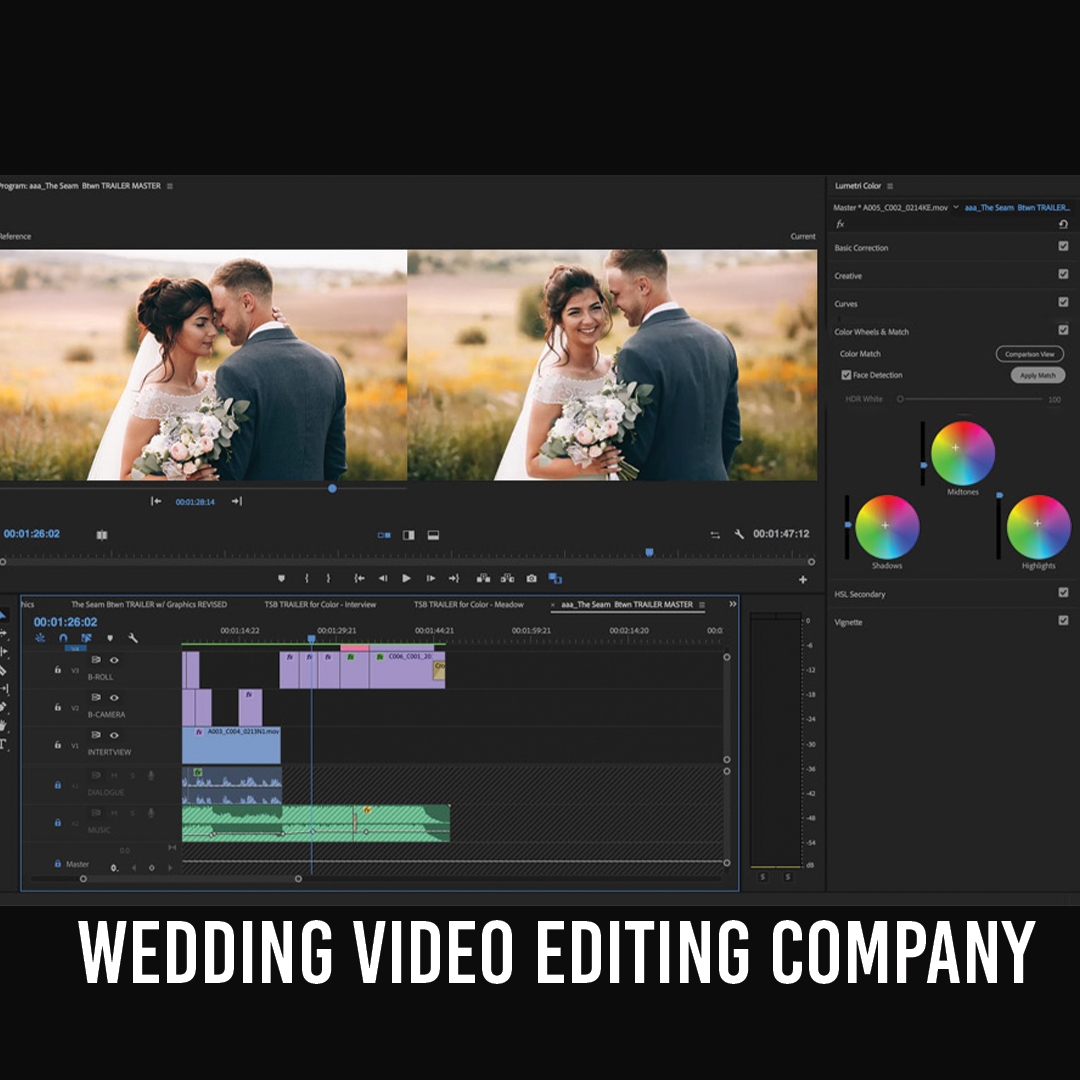Toggle Basic Correction checkbox
The width and height of the screenshot is (1080, 1080).
click(x=1063, y=246)
